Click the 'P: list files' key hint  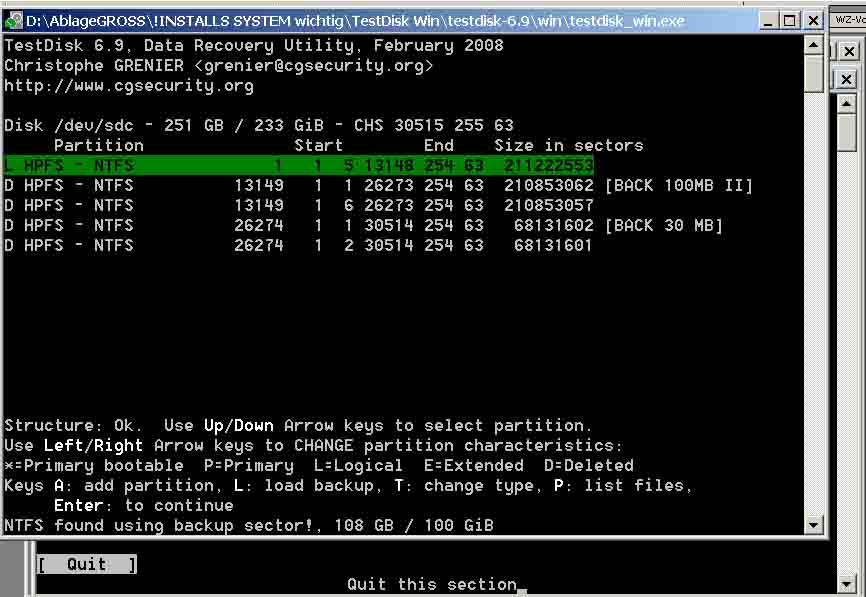pyautogui.click(x=619, y=486)
